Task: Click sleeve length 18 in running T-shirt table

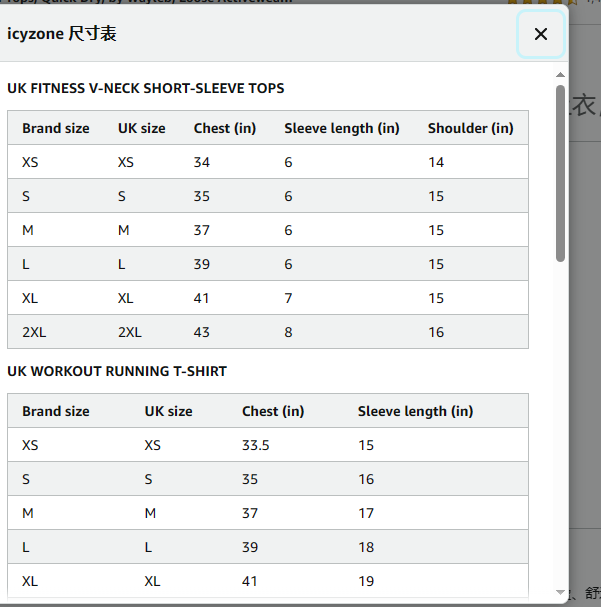Action: [x=366, y=547]
